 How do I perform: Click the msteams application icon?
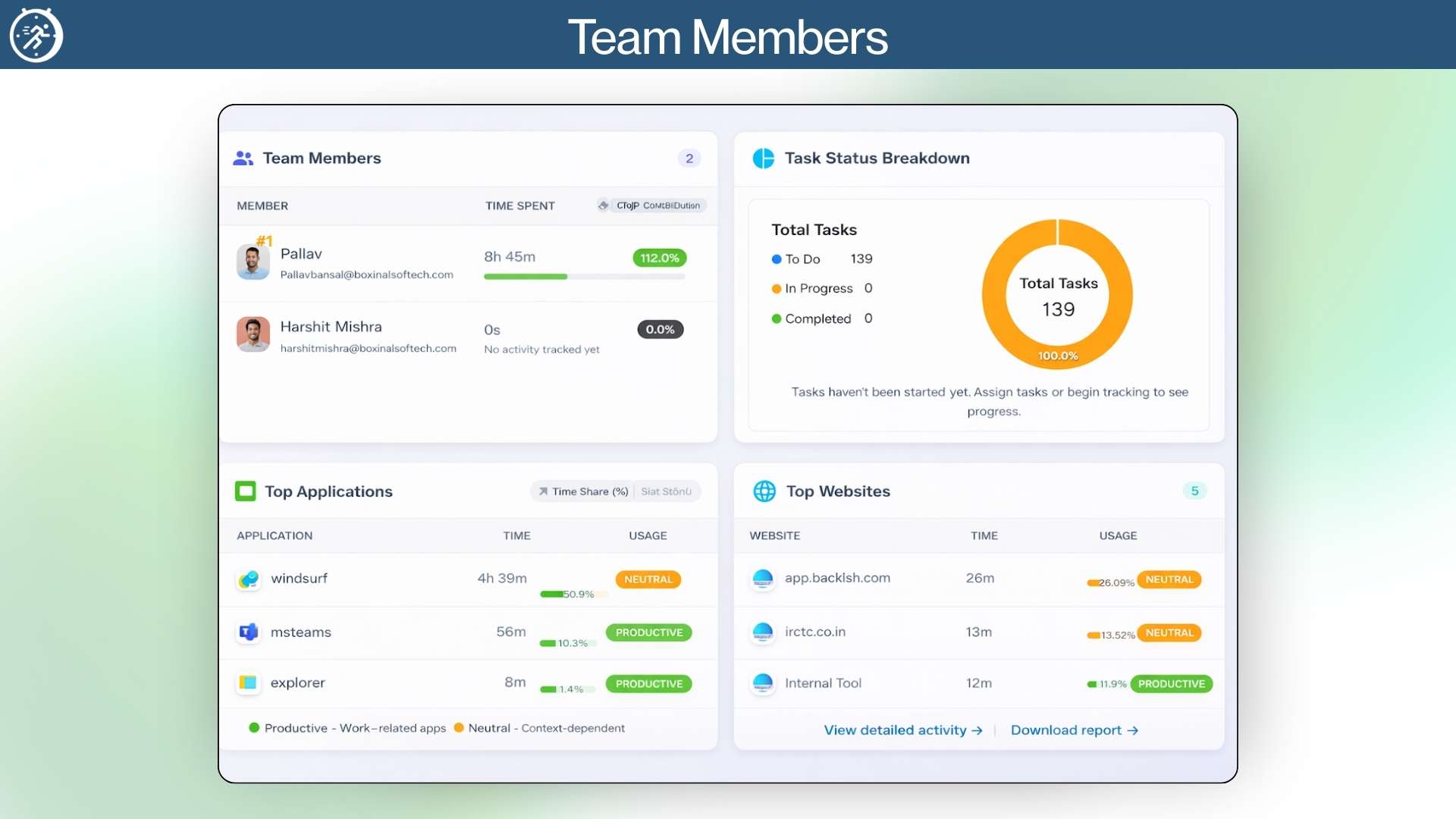pos(248,632)
